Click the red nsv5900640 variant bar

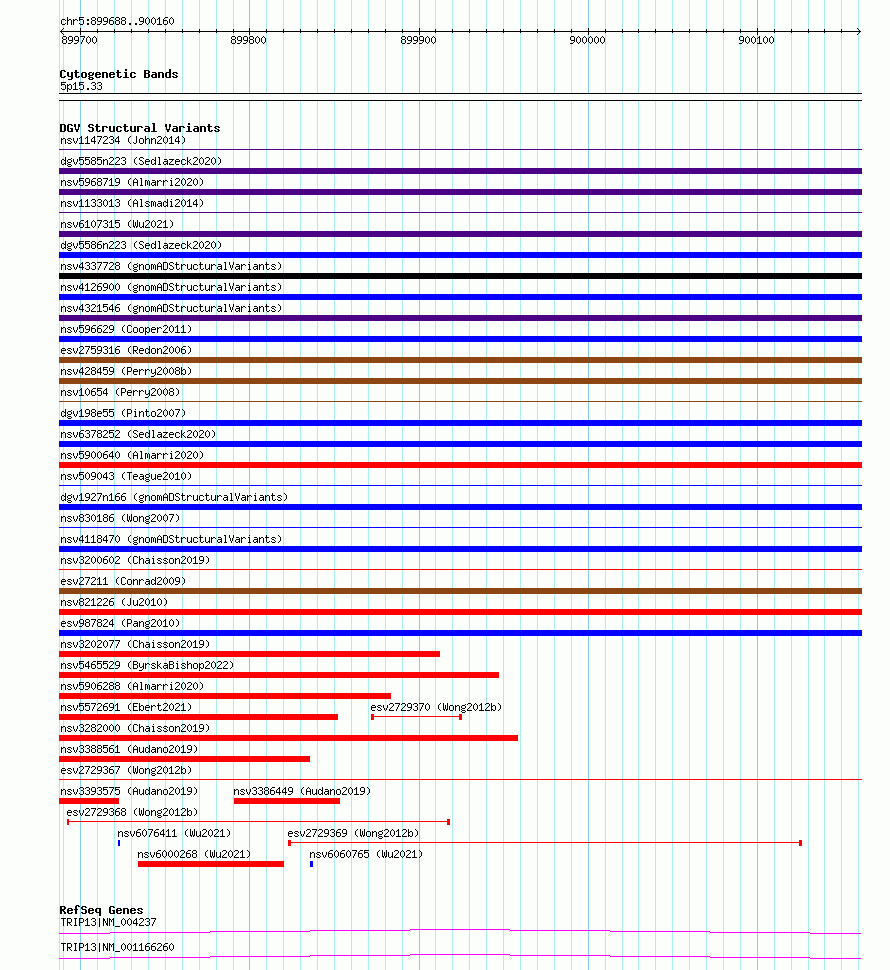460,465
